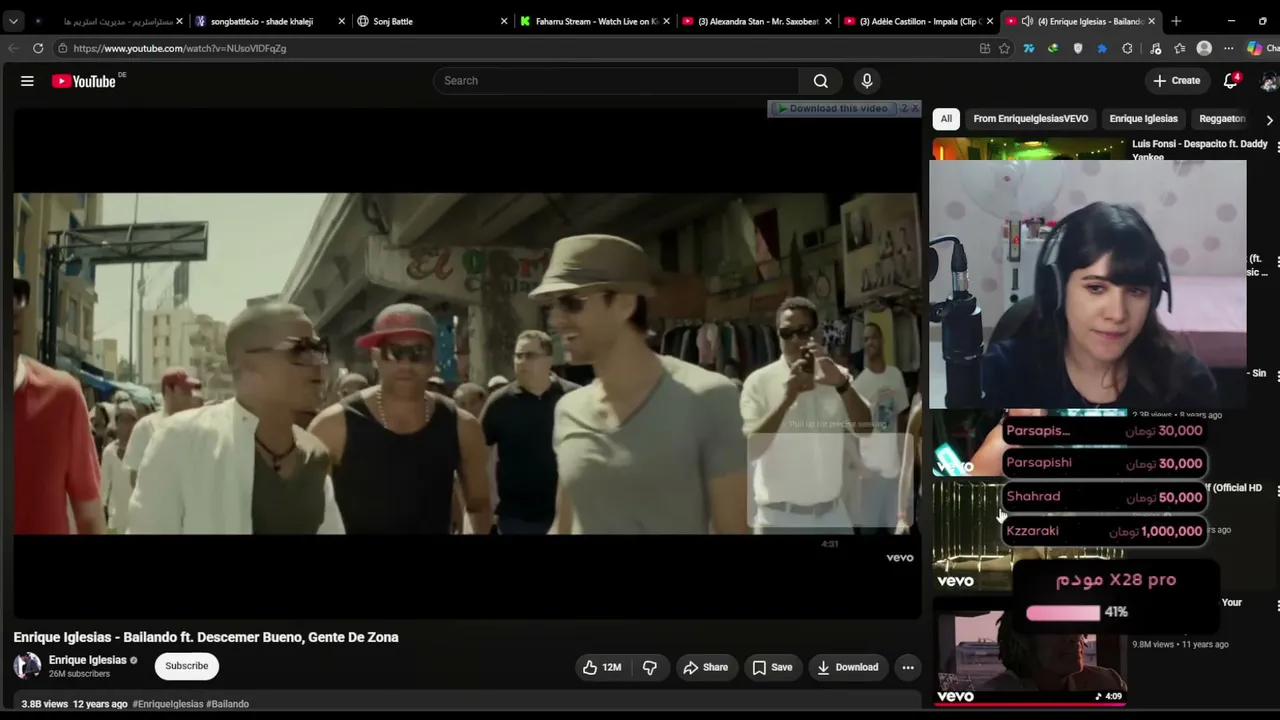Click the Bailando video player
The width and height of the screenshot is (1280, 720).
pyautogui.click(x=466, y=362)
